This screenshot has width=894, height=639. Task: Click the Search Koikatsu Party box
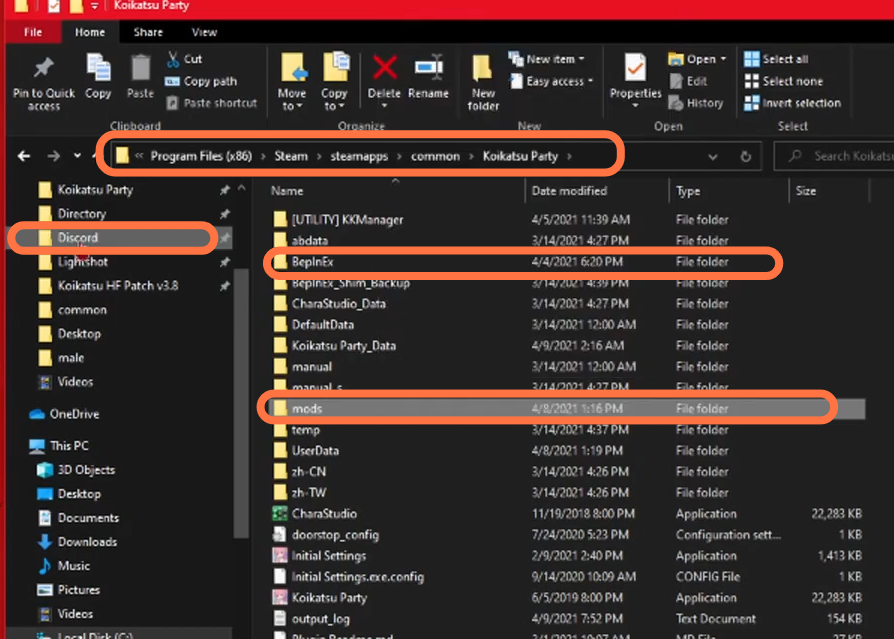tap(835, 156)
